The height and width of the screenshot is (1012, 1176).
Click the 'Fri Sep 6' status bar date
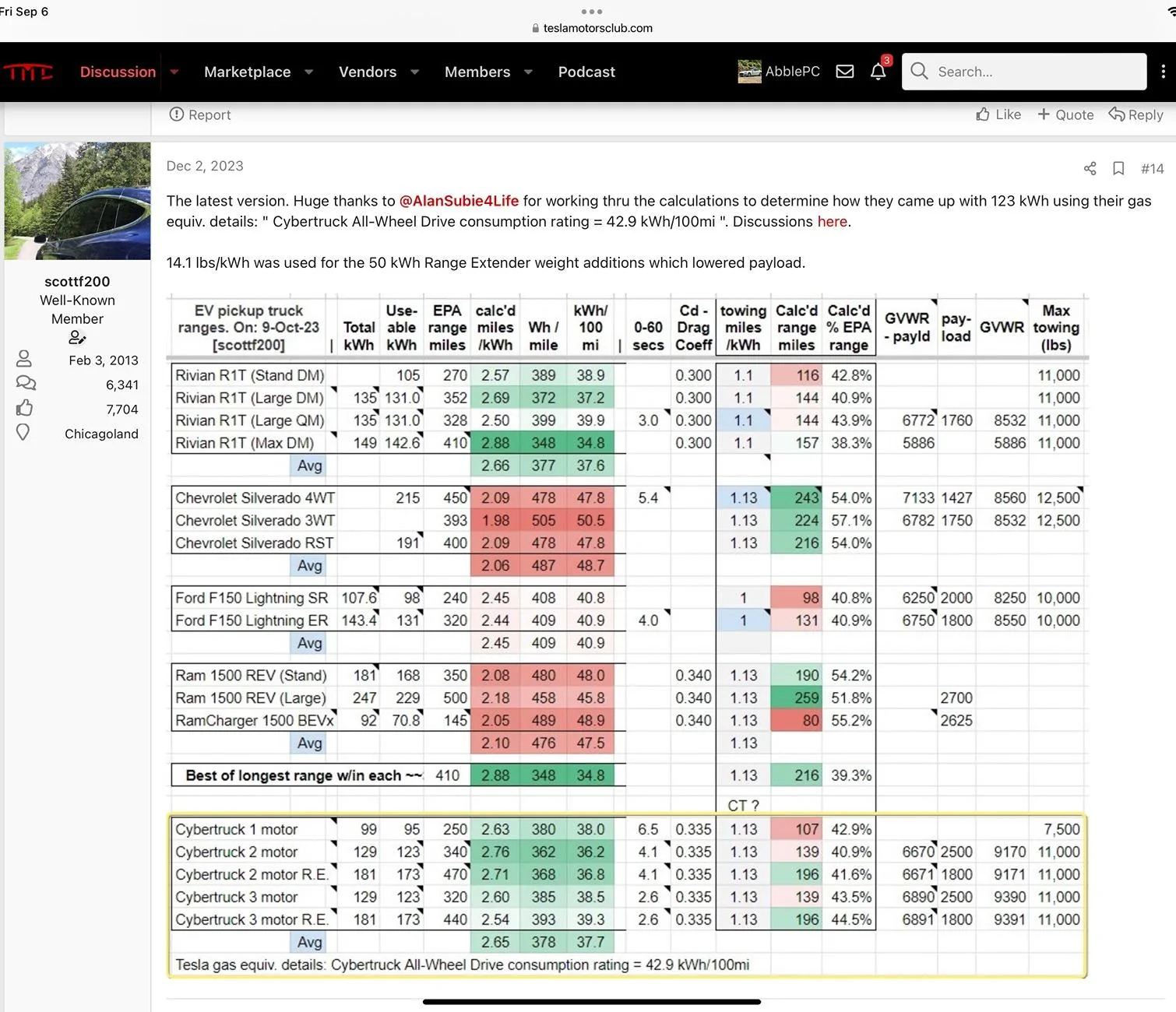24,11
